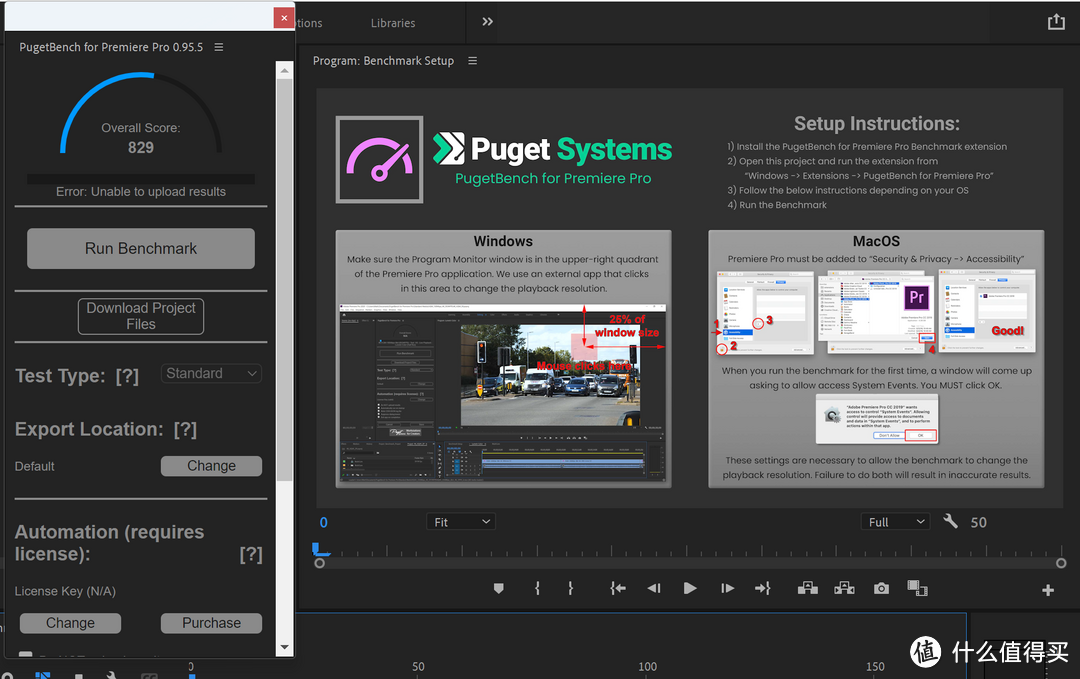Select the Program: Benchmark Setup panel tab
1080x679 pixels.
point(383,61)
